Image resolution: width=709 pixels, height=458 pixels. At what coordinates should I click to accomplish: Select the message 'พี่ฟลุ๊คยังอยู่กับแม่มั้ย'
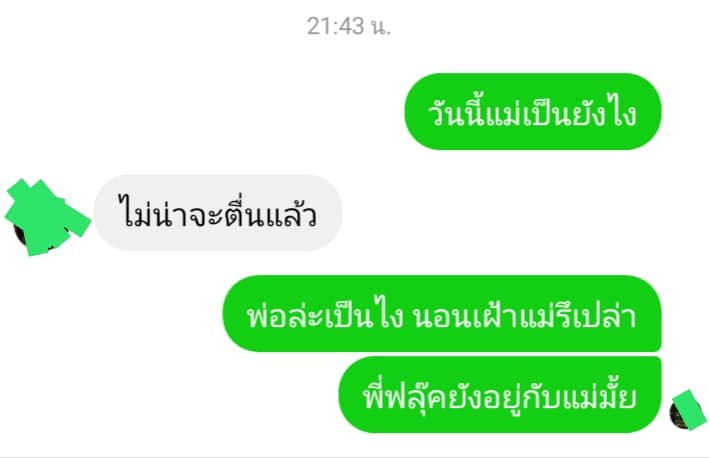coord(500,394)
